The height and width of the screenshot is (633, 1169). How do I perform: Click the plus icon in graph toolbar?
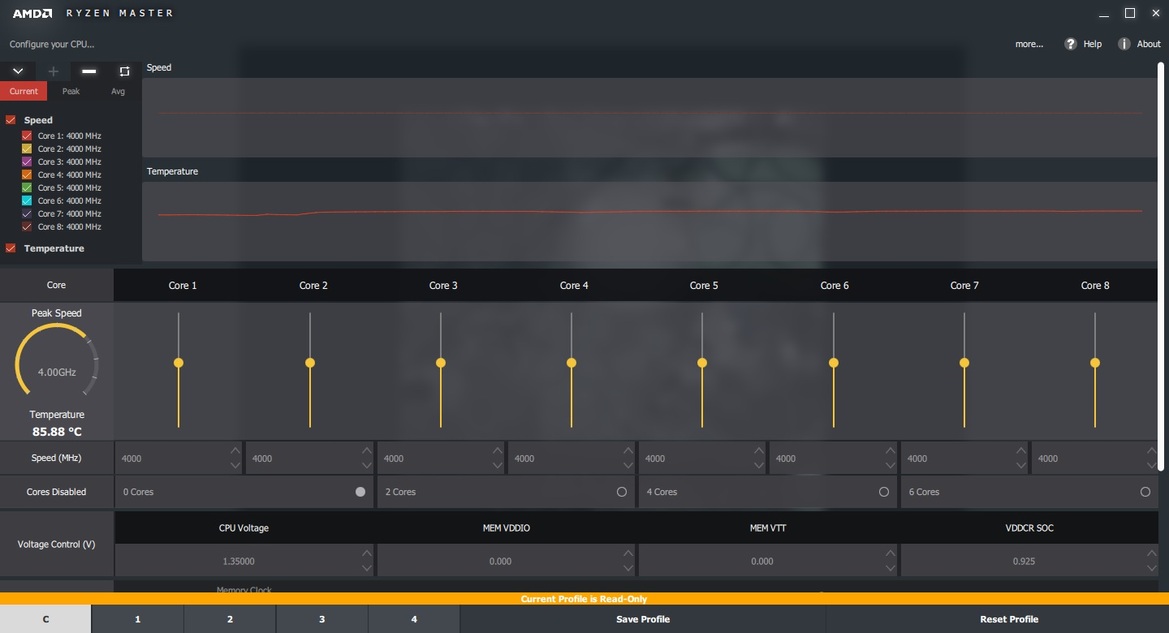tap(53, 71)
